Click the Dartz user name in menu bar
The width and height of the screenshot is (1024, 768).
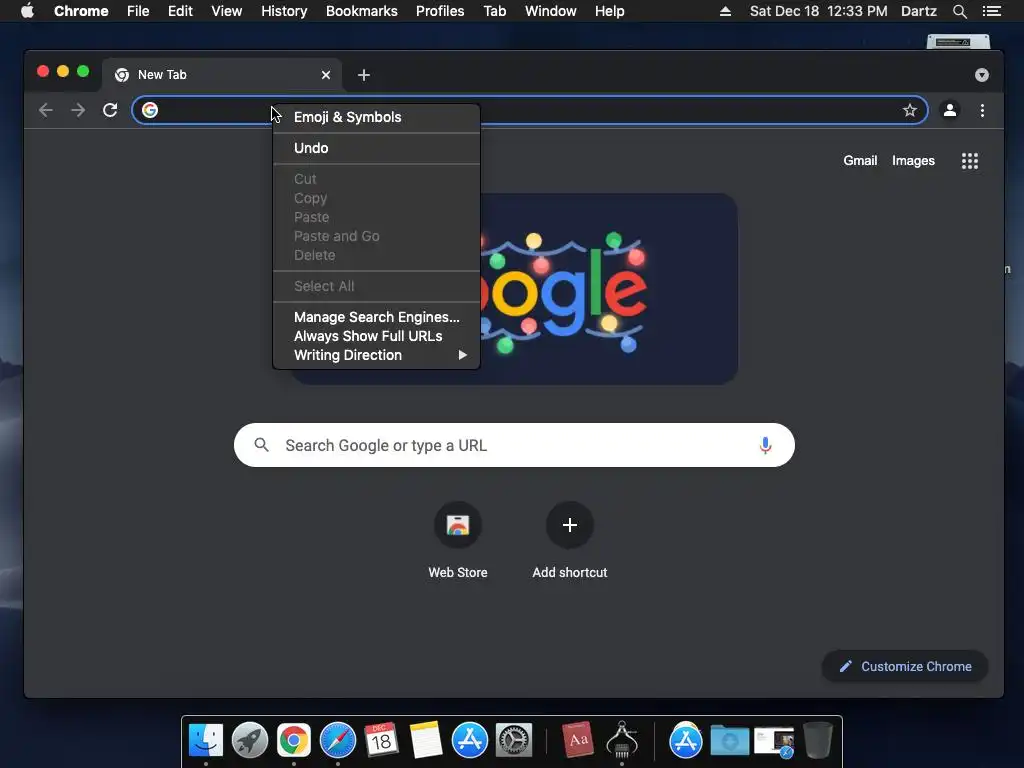pyautogui.click(x=918, y=11)
